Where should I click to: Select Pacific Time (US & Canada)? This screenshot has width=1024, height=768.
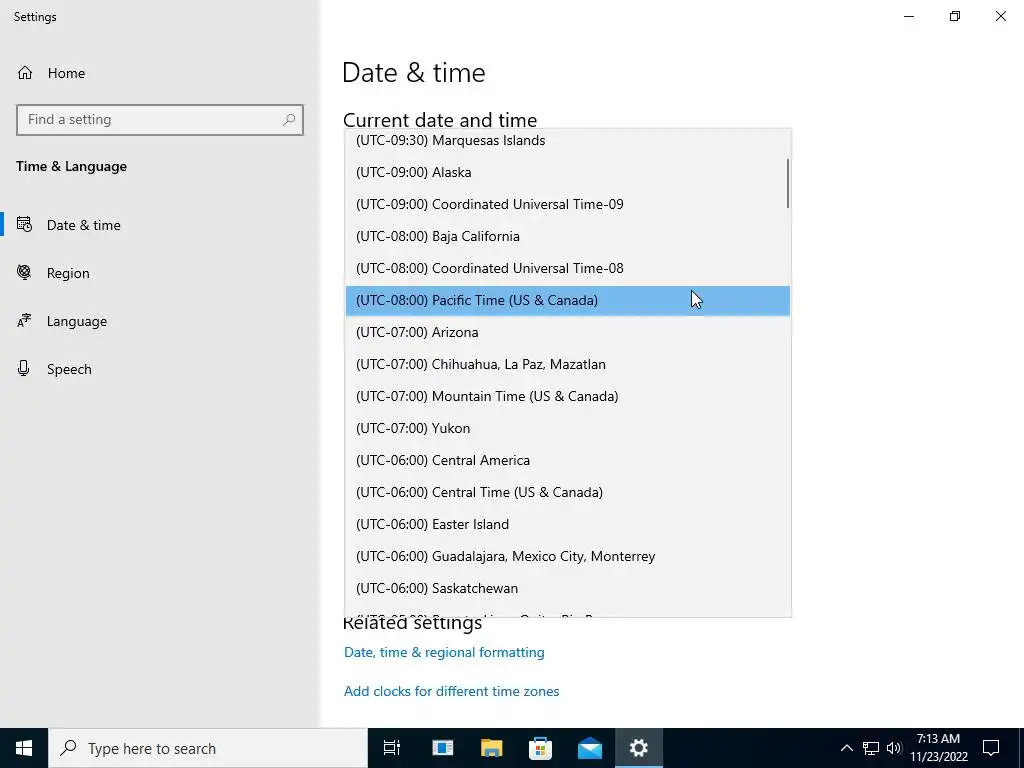(568, 300)
